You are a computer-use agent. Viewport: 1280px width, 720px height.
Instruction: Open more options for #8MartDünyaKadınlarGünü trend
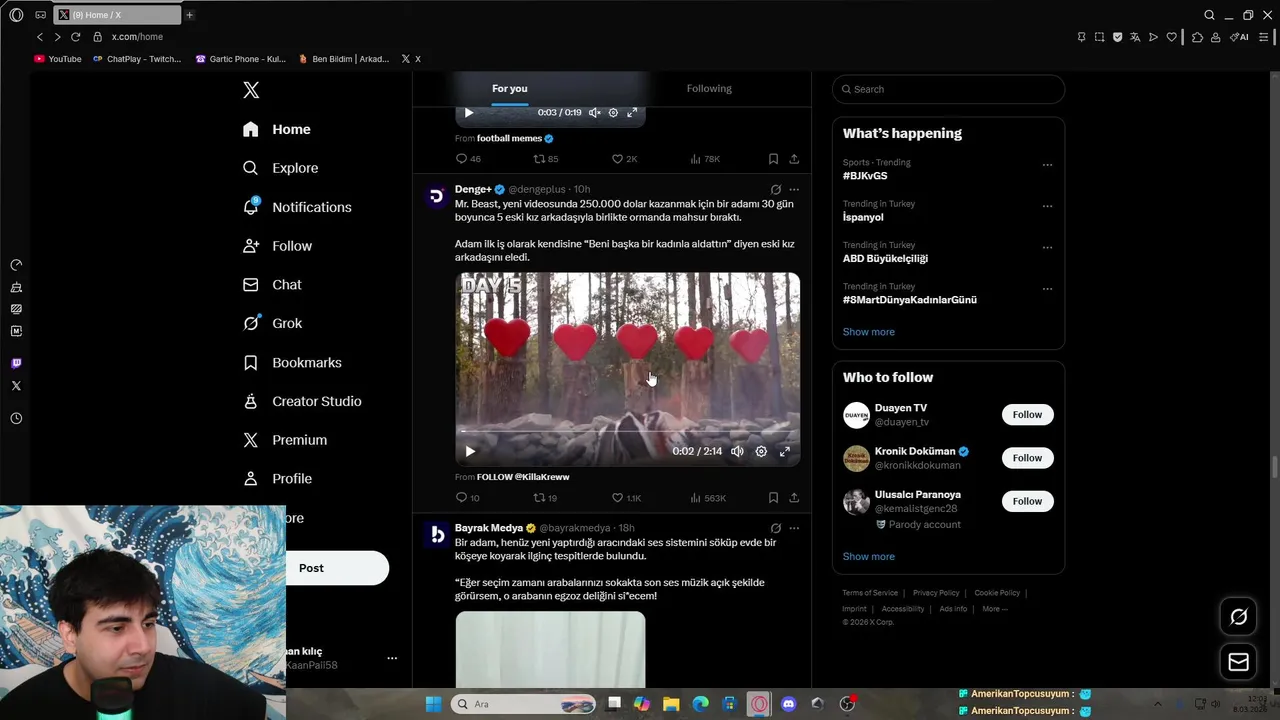click(1047, 289)
